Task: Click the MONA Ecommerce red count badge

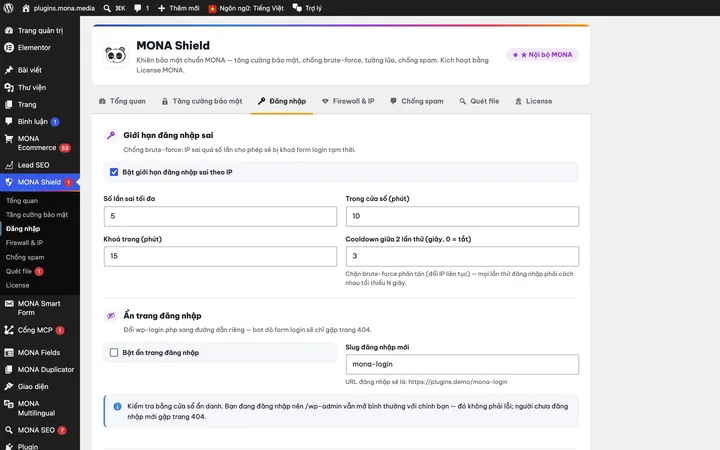Action: point(65,148)
